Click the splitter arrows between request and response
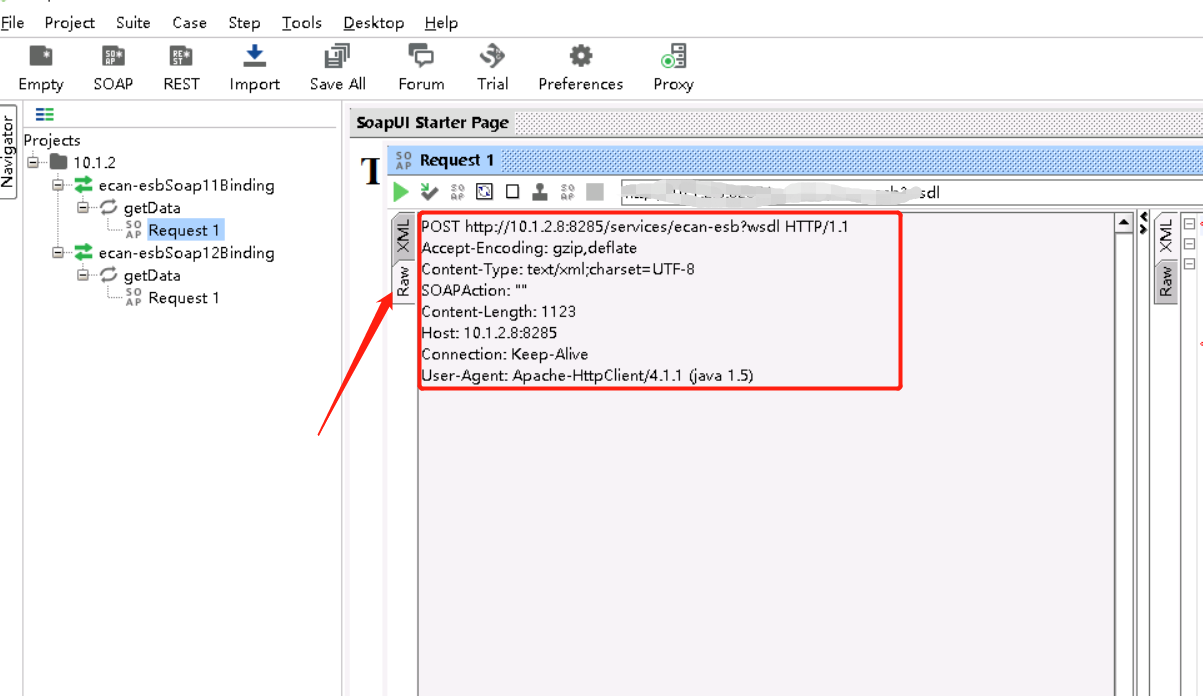 pos(1144,223)
